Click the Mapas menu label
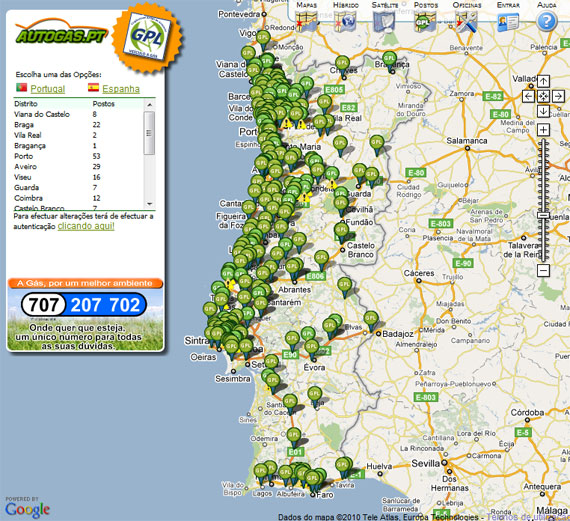This screenshot has width=570, height=521. click(x=306, y=5)
